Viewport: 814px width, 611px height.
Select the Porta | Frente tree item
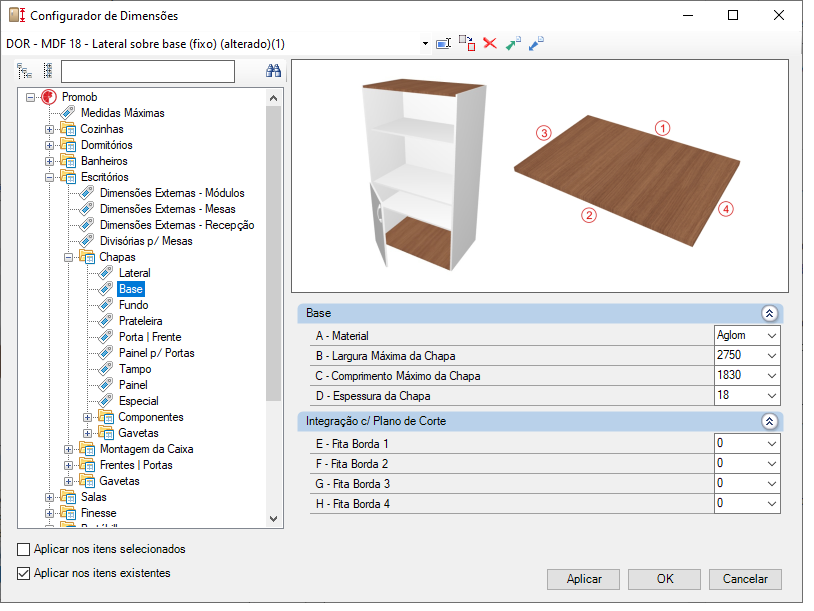(x=150, y=337)
